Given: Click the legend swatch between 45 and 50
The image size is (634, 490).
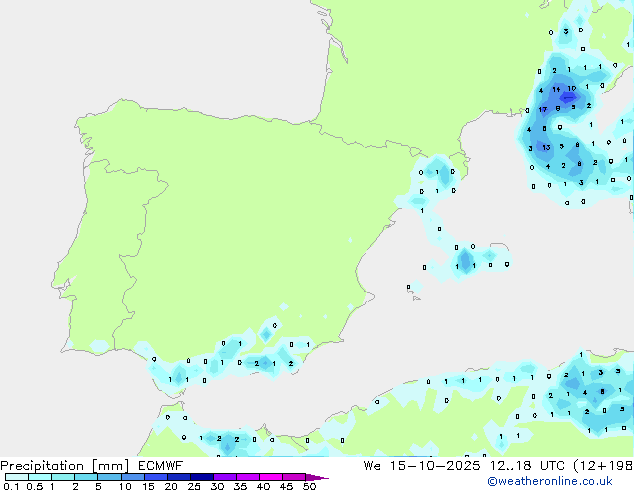Looking at the screenshot, I should 294,477.
